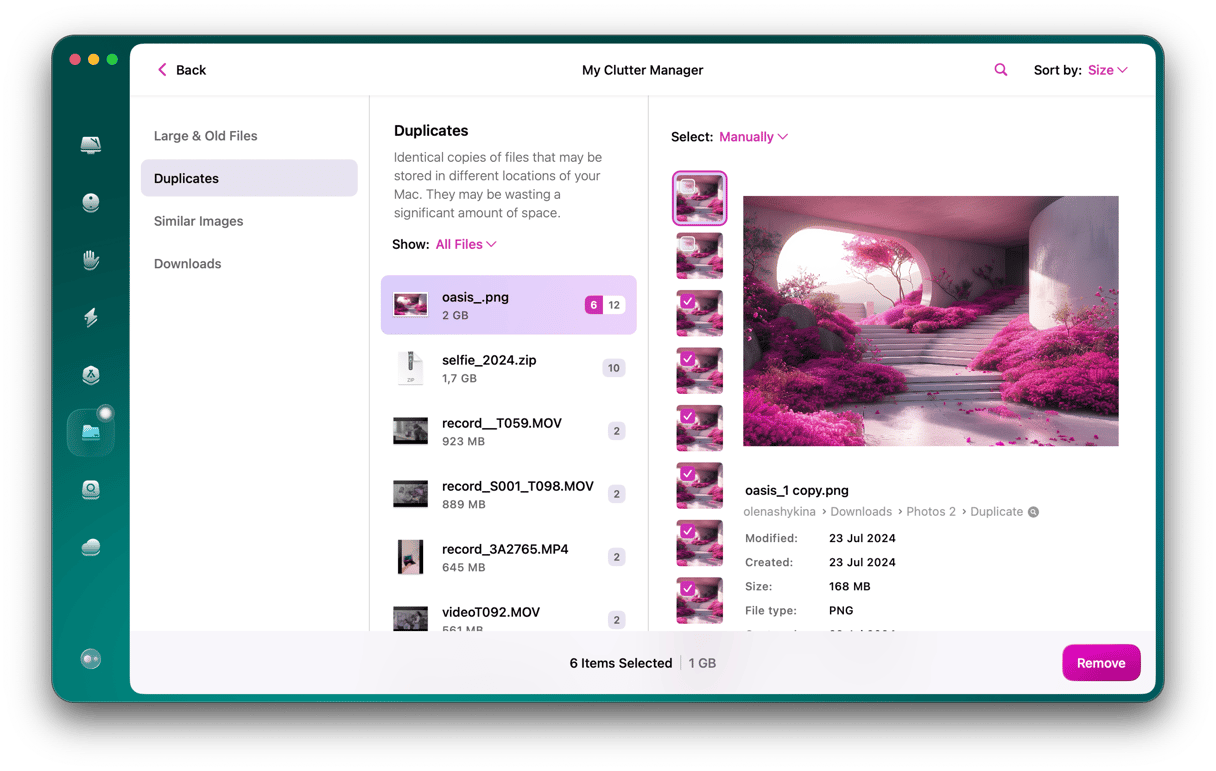This screenshot has width=1216, height=771.
Task: Click the record_3A2765.MP4 video icon
Action: [x=410, y=557]
